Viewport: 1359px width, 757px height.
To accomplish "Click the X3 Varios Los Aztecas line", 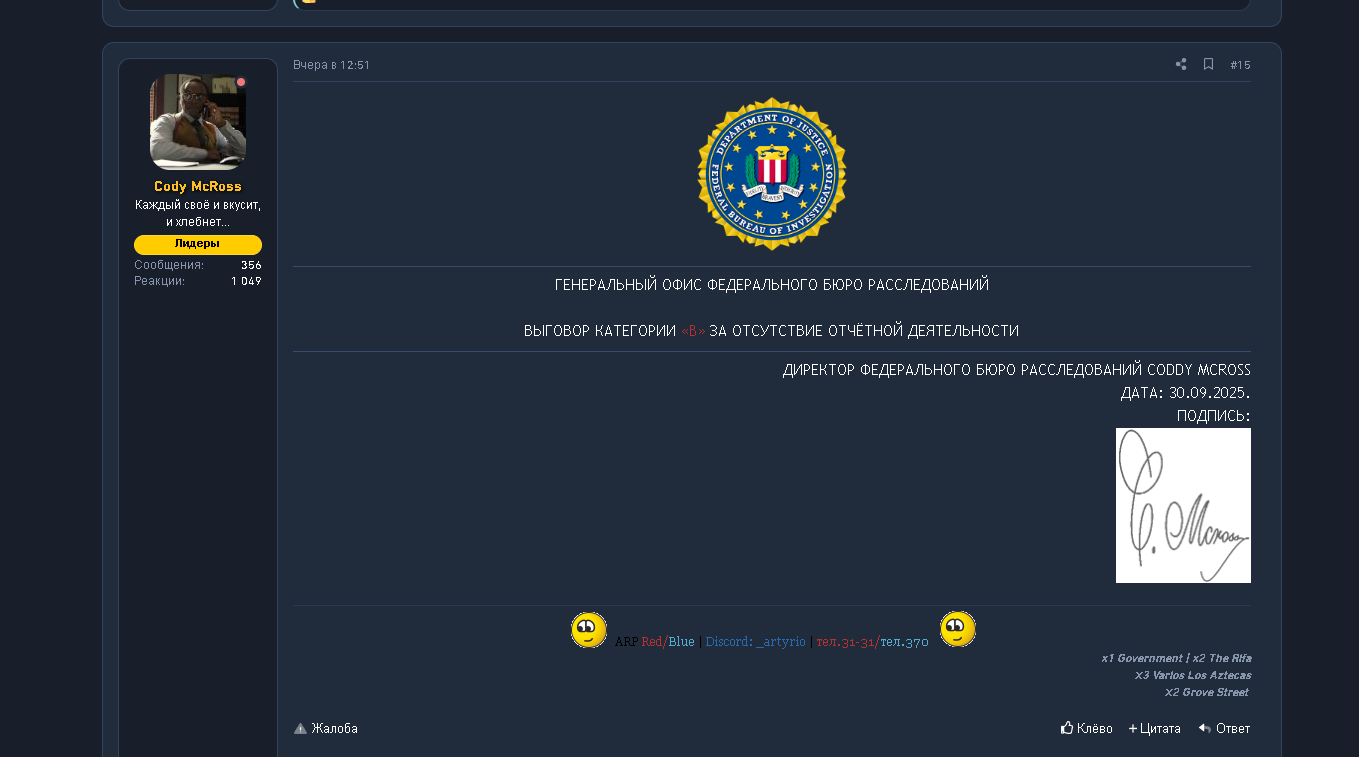I will 1193,675.
